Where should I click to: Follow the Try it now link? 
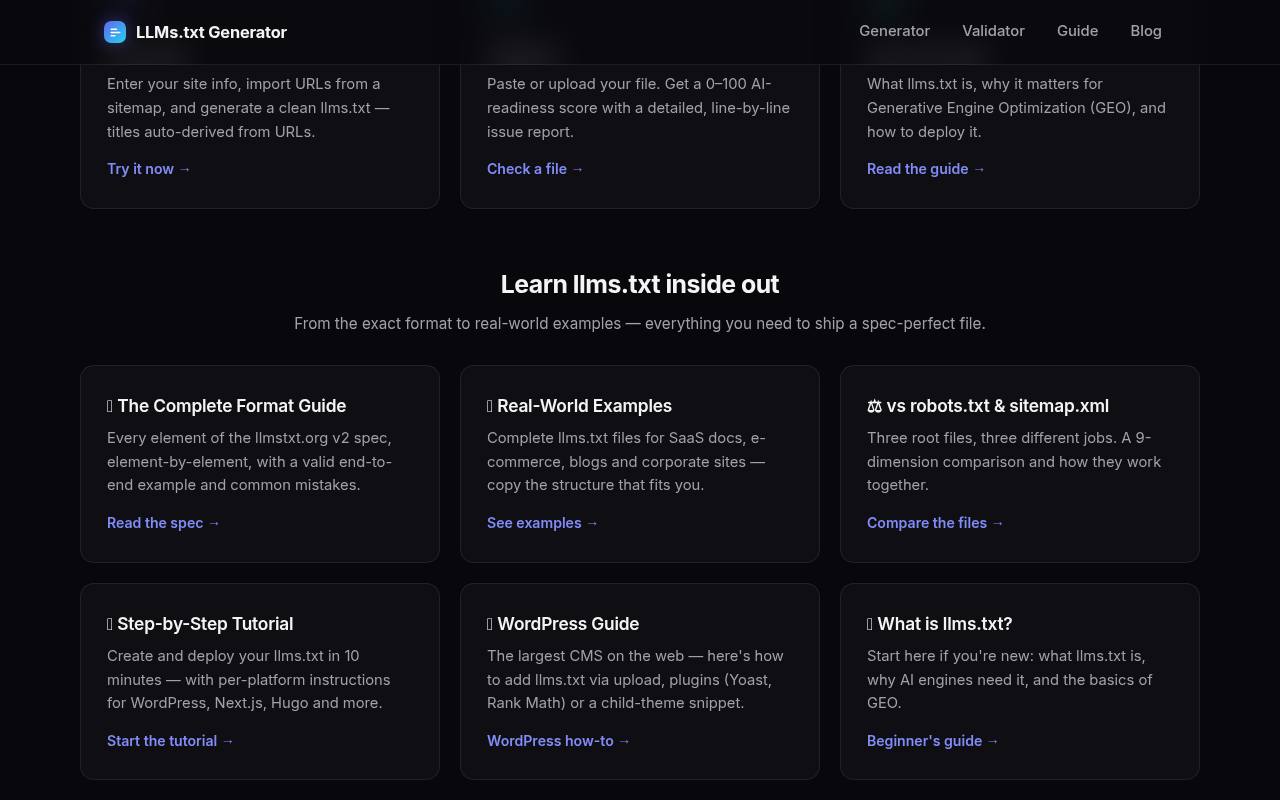click(149, 169)
